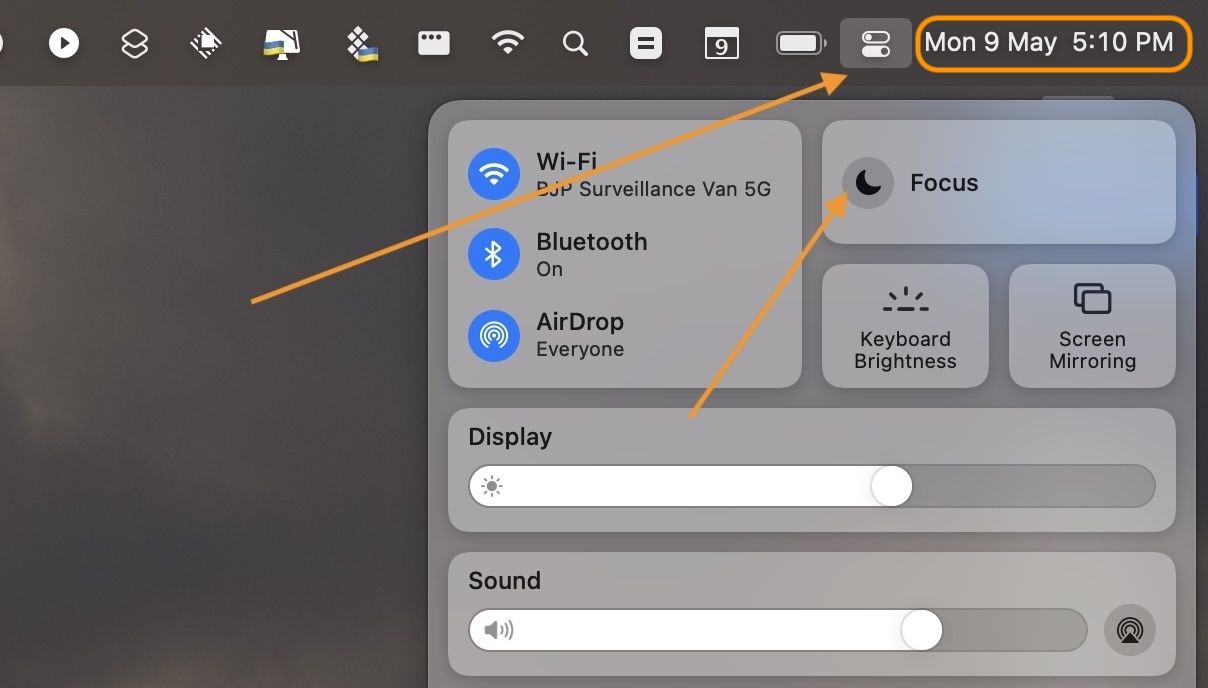
Task: Click the Control Center menu bar icon
Action: tap(875, 43)
